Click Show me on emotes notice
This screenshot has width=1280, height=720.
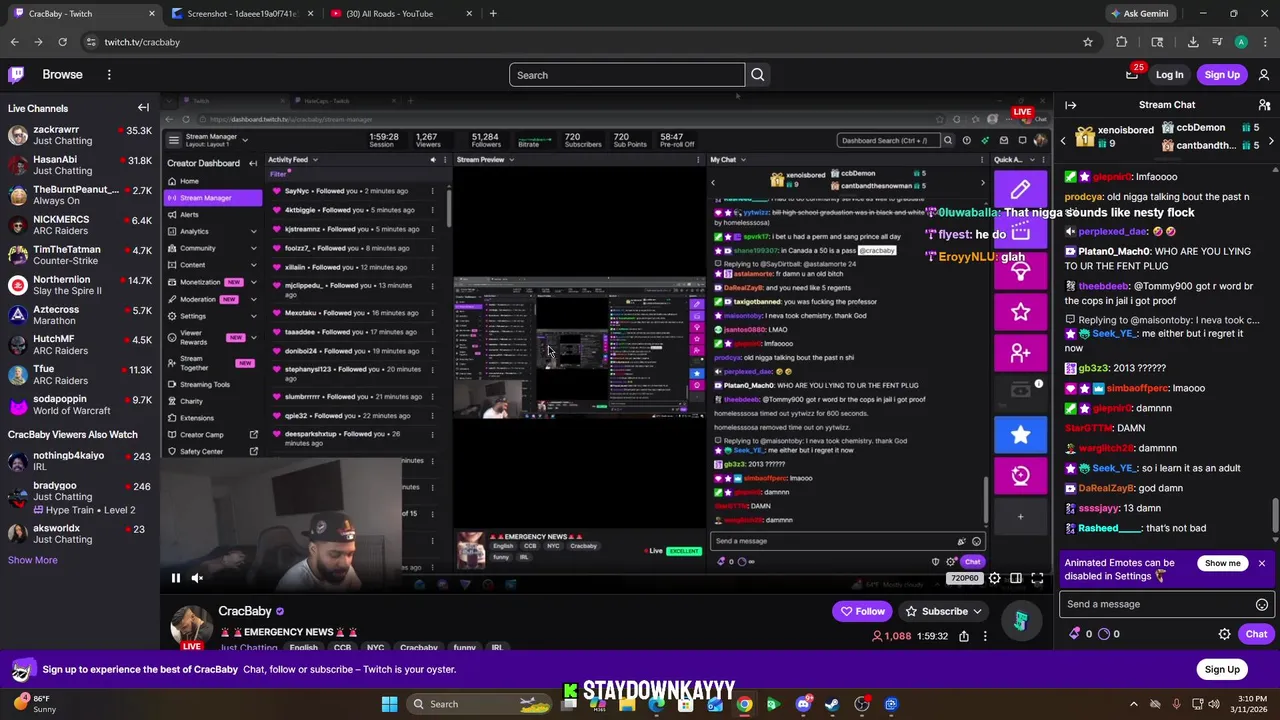pyautogui.click(x=1222, y=563)
